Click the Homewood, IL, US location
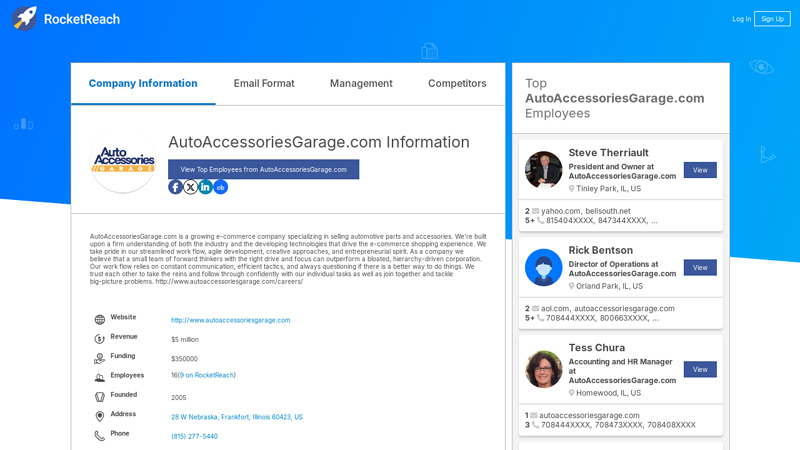Image resolution: width=800 pixels, height=450 pixels. point(608,393)
